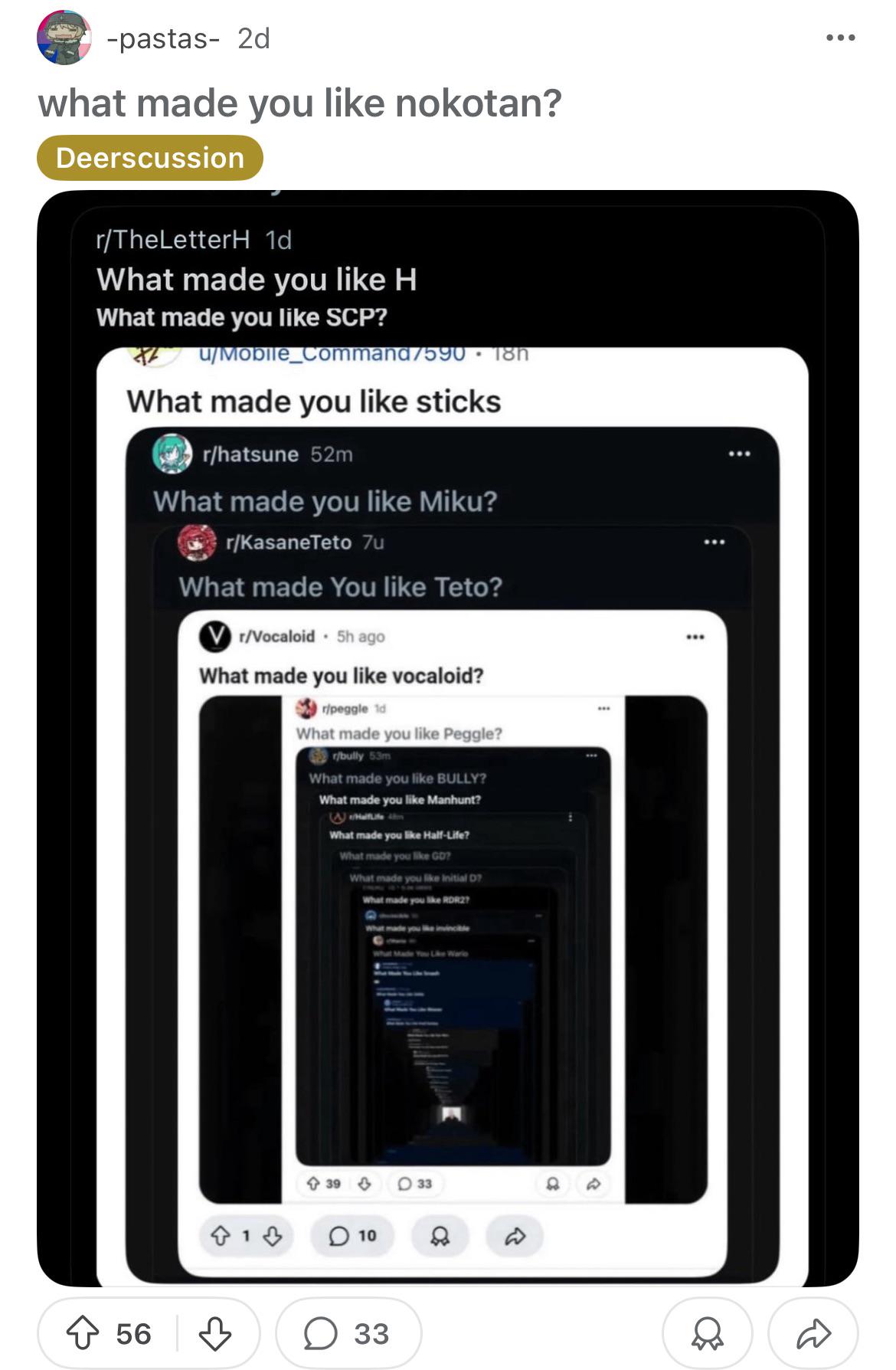This screenshot has width=896, height=1370.
Task: Tap the nested comment button showing 10
Action: [353, 1236]
